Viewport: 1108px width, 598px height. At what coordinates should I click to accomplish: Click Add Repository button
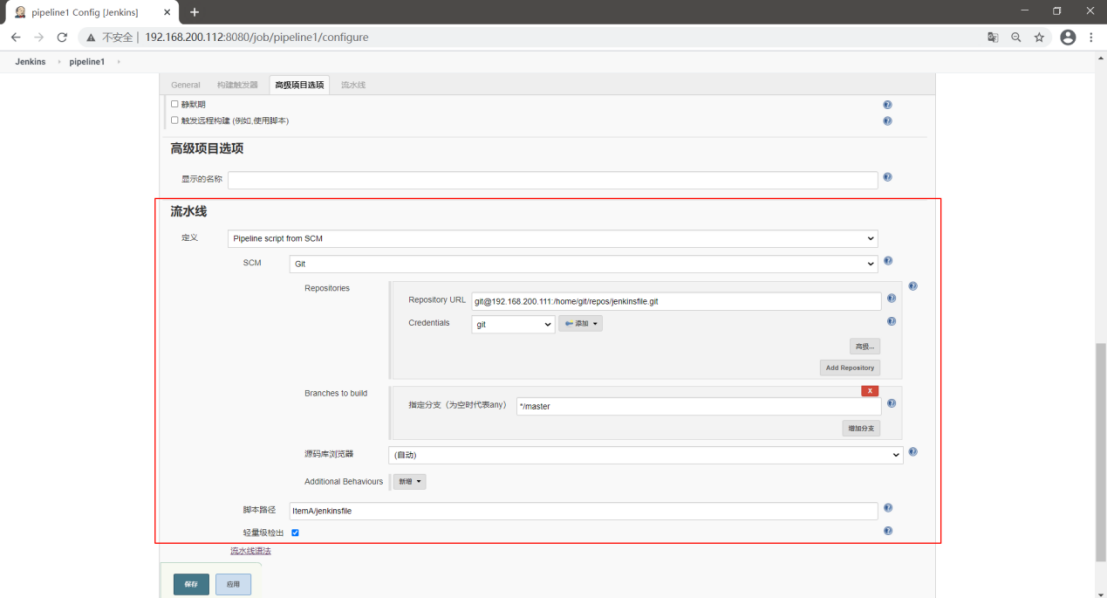[x=849, y=368]
